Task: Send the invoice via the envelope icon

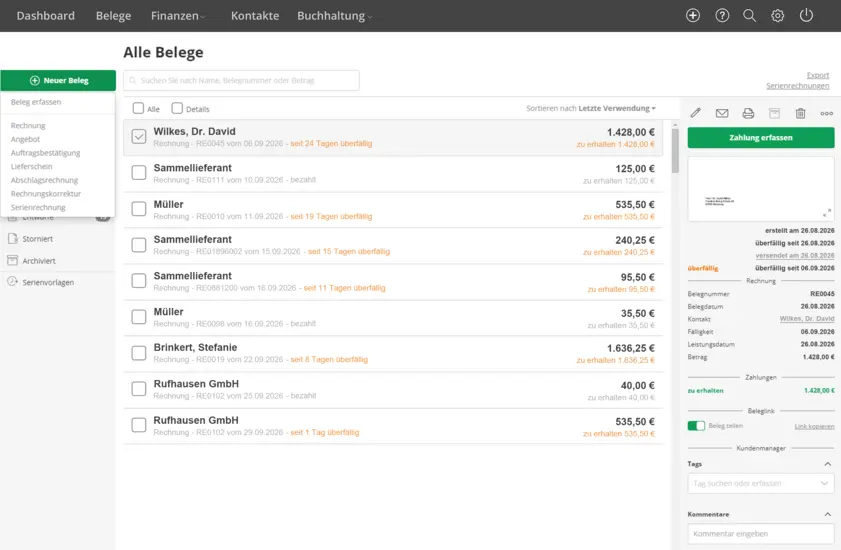Action: pyautogui.click(x=722, y=113)
